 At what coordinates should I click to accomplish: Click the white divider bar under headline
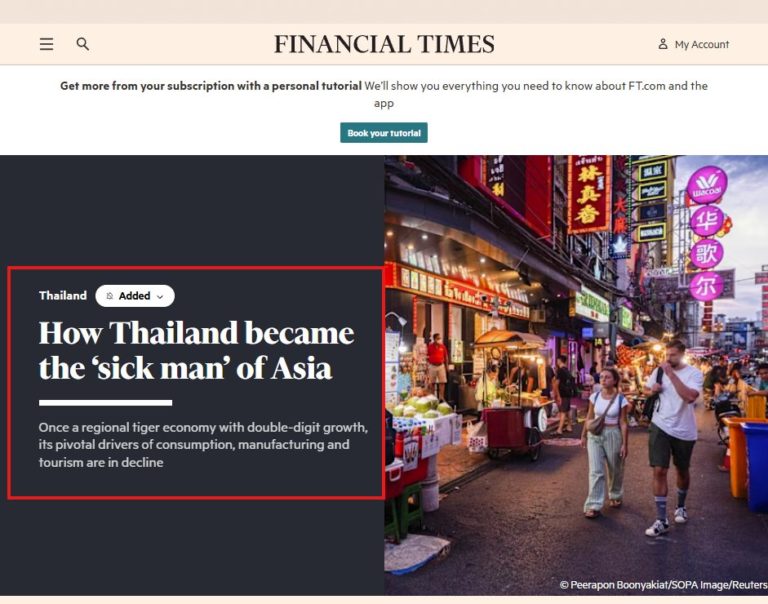coord(105,403)
